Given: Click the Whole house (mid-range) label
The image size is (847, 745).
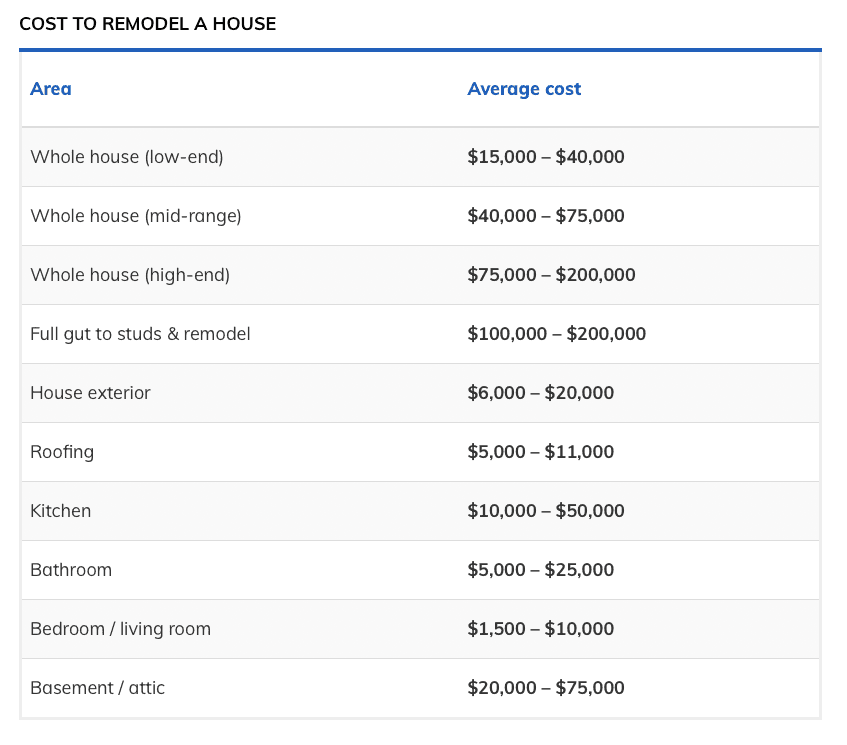Looking at the screenshot, I should pos(135,216).
